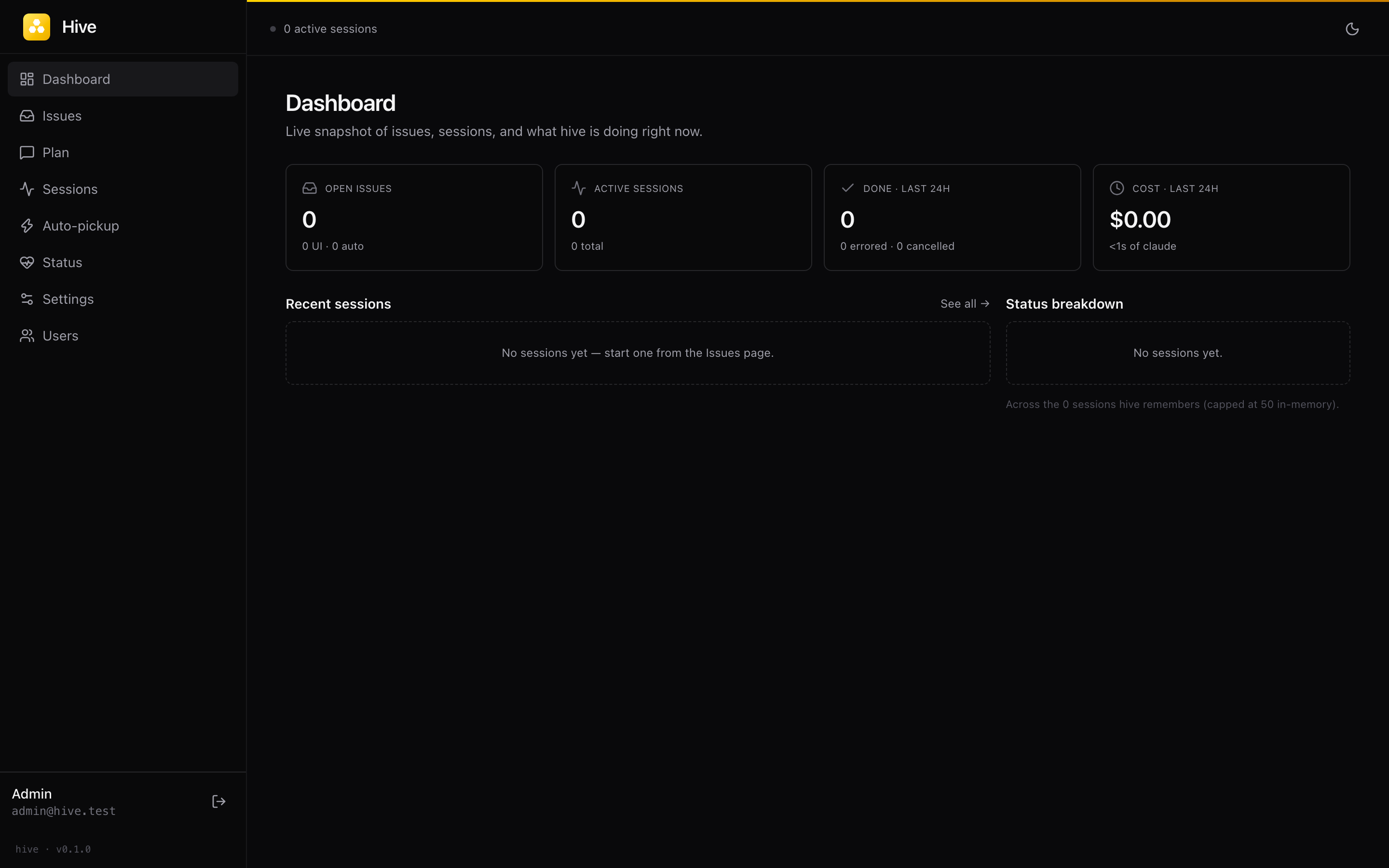Viewport: 1389px width, 868px height.
Task: Click the checkmark icon on Done card
Action: (848, 188)
